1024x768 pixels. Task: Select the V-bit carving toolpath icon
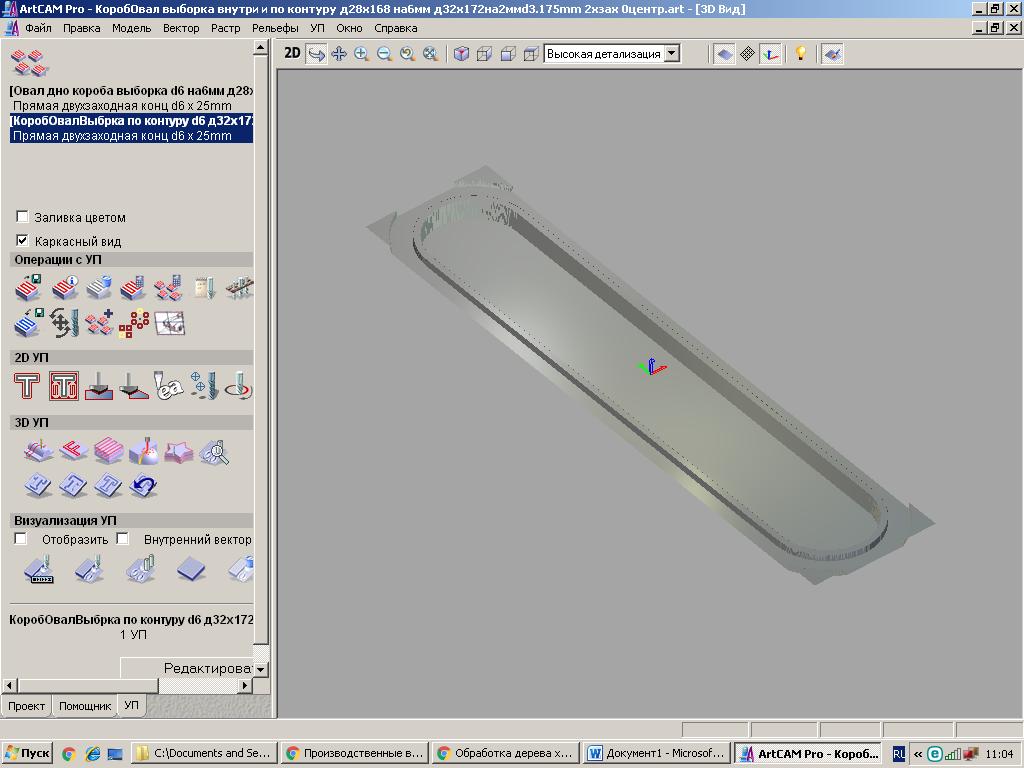point(133,386)
